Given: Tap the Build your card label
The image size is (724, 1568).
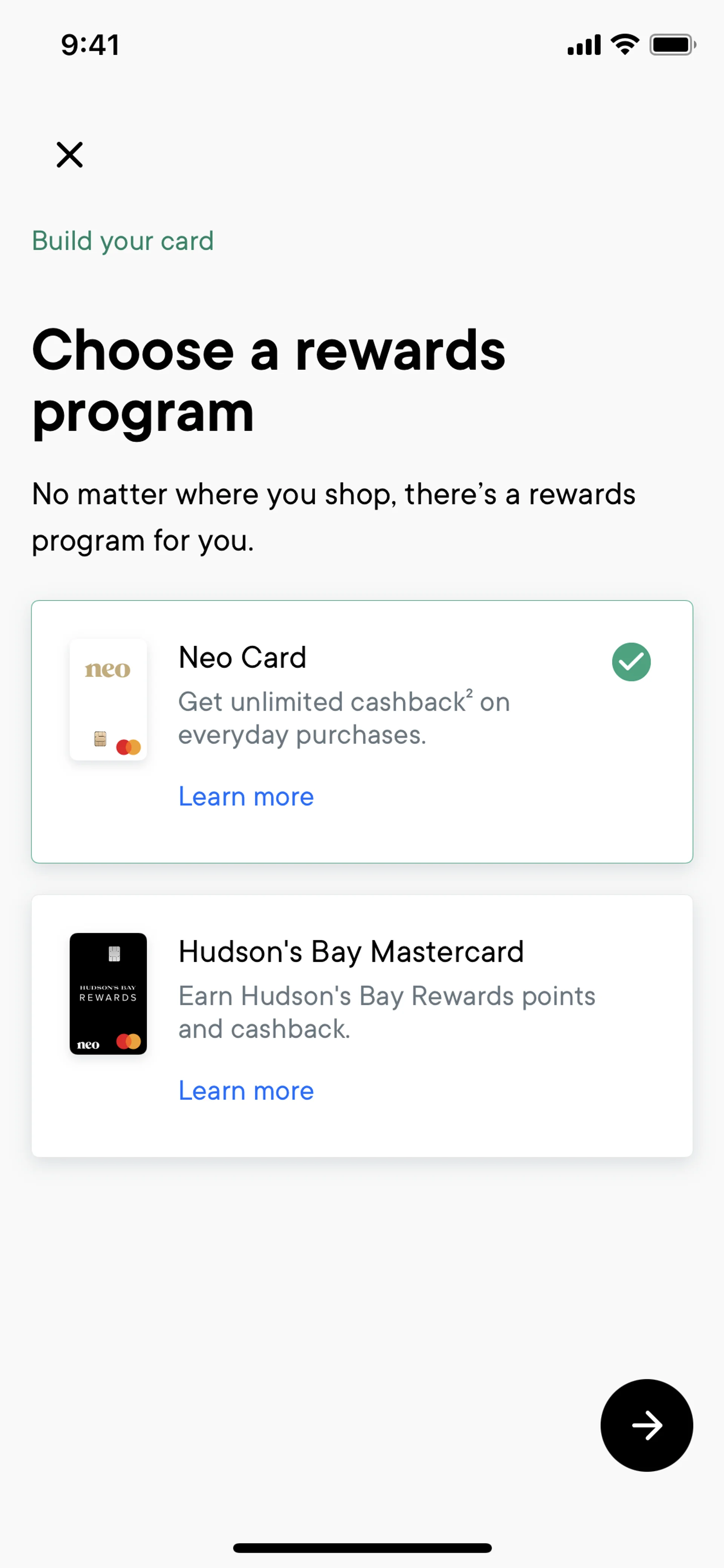Looking at the screenshot, I should tap(122, 241).
